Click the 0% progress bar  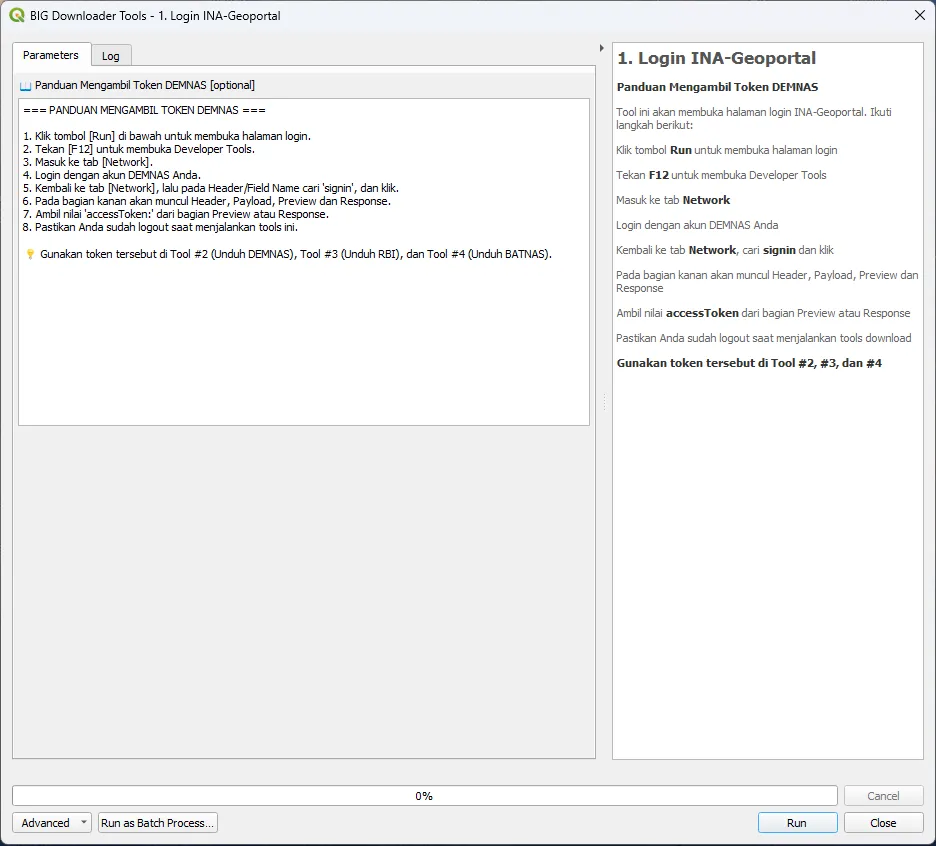pyautogui.click(x=424, y=796)
